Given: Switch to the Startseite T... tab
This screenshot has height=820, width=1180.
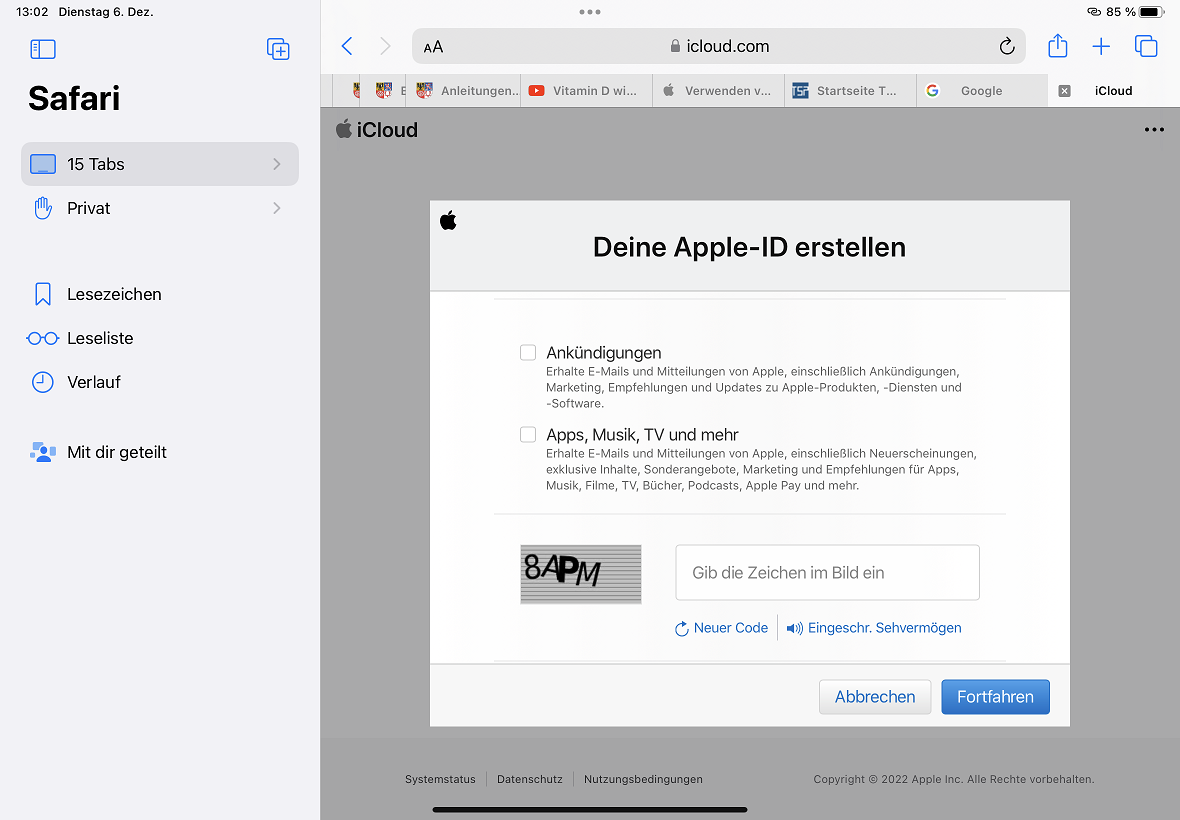Looking at the screenshot, I should click(850, 91).
